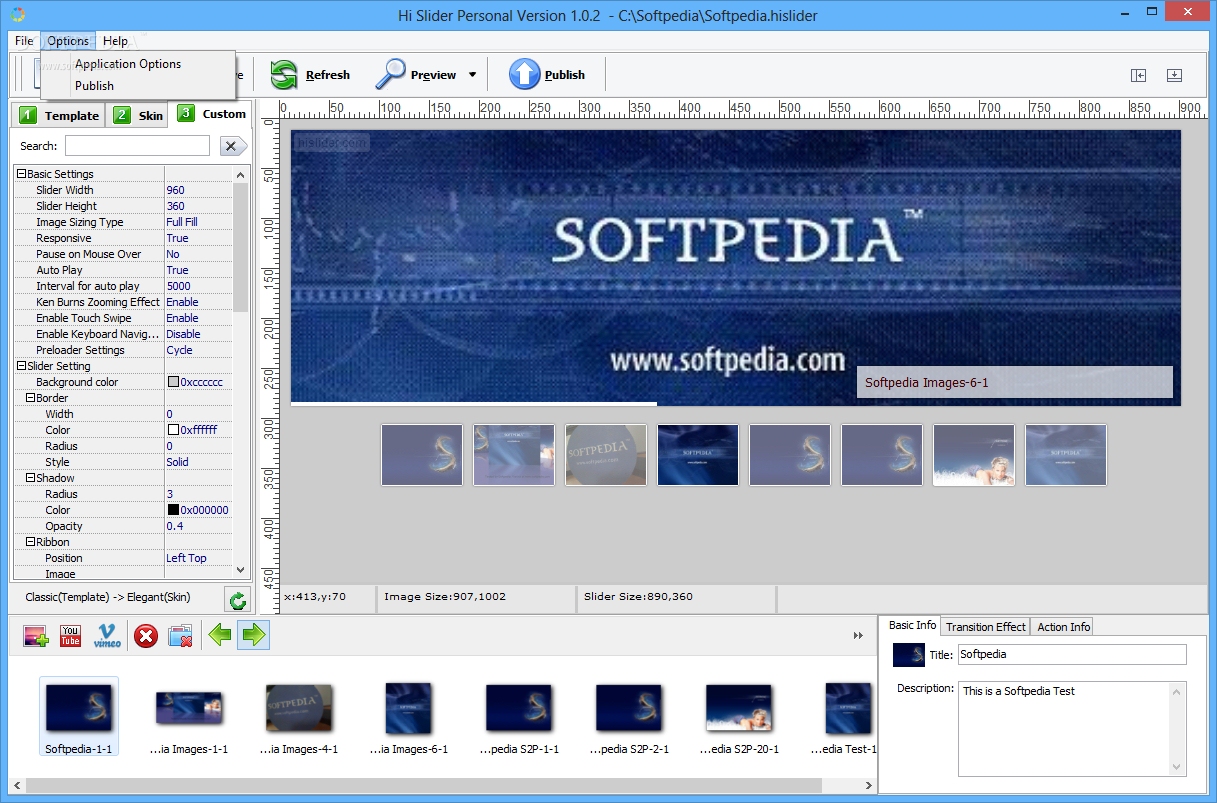Screen dimensions: 1217x803
Task: Move slide right with green arrow
Action: (254, 634)
